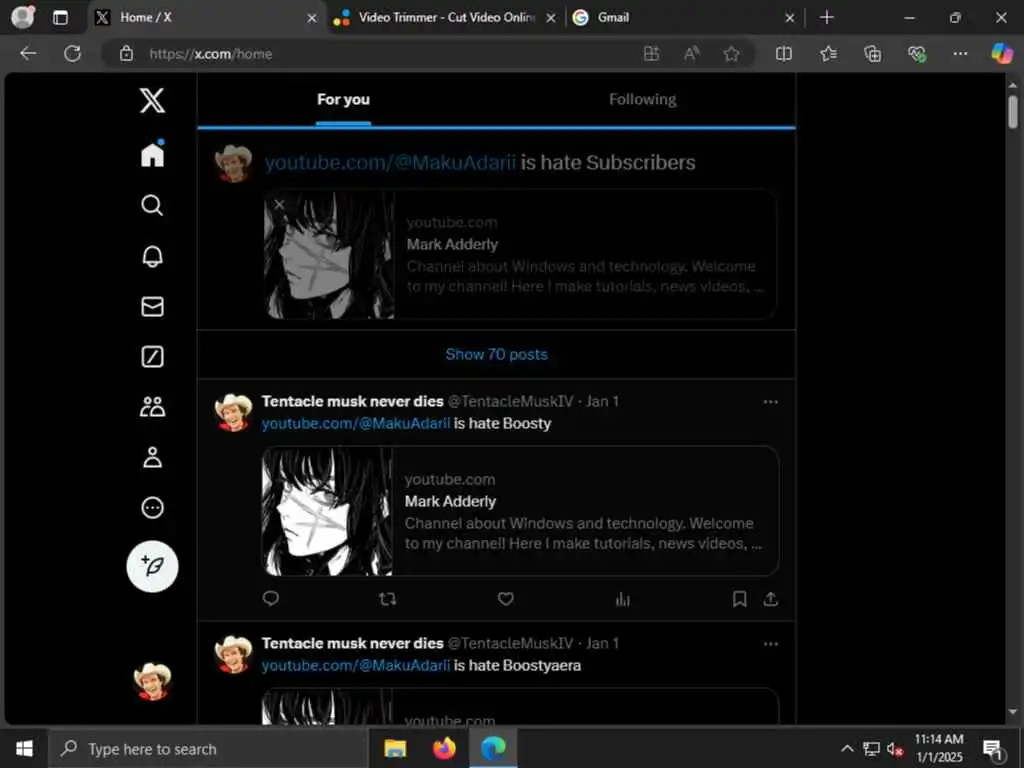This screenshot has height=768, width=1024.
Task: Open more options on 'is hate Boostyaera' post
Action: 771,644
